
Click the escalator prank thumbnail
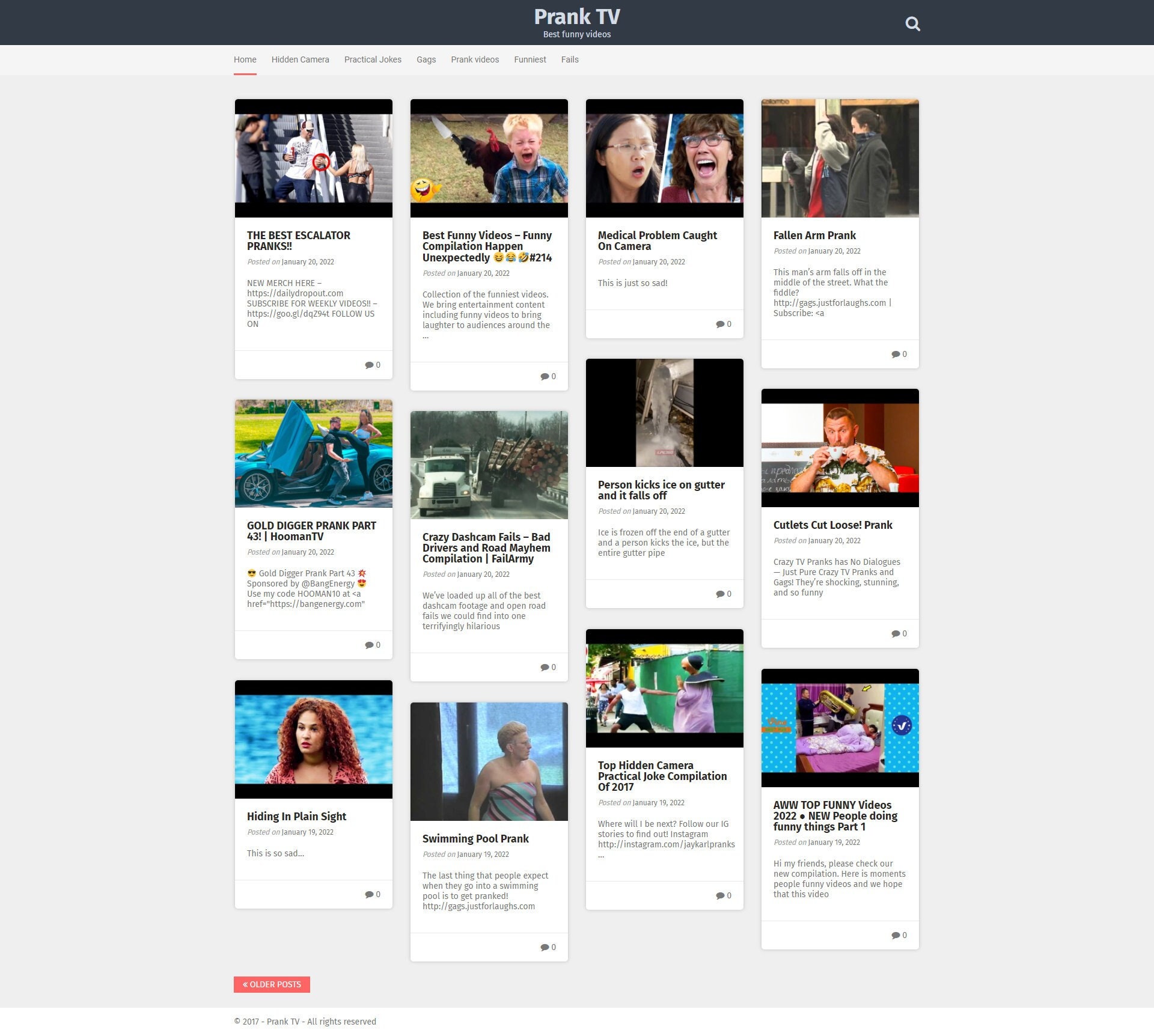pos(314,158)
